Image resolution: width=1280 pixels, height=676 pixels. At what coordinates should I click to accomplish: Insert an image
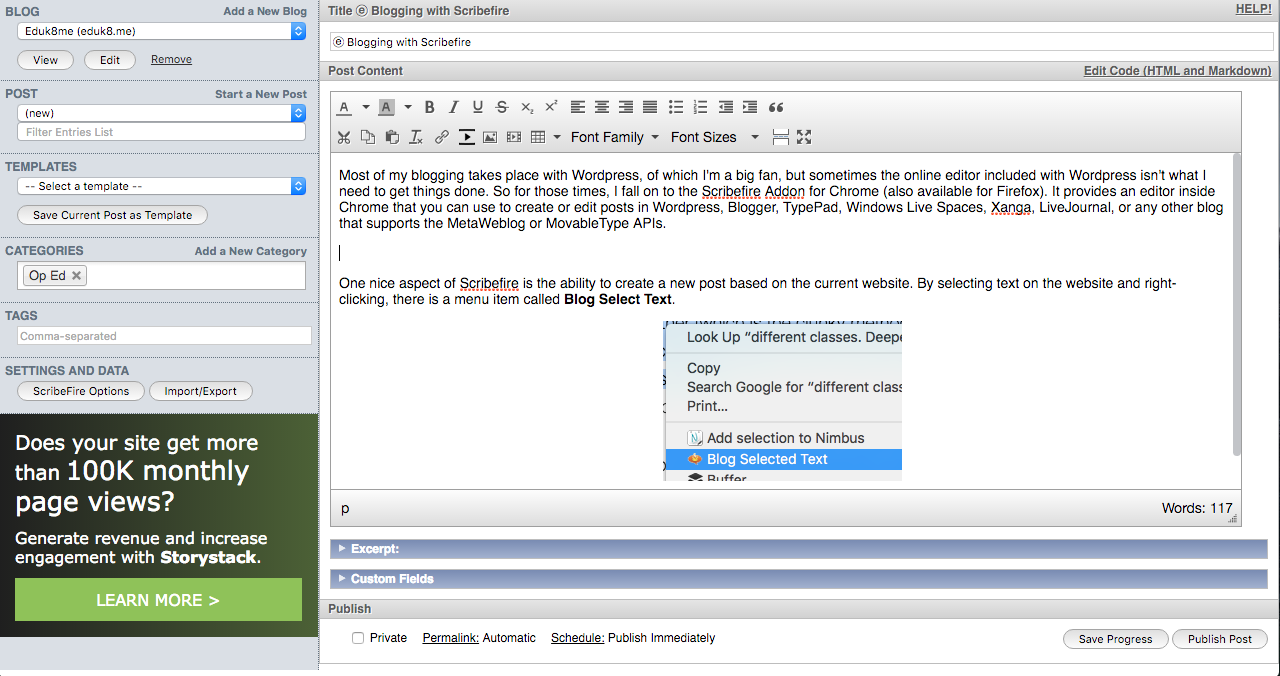point(490,137)
